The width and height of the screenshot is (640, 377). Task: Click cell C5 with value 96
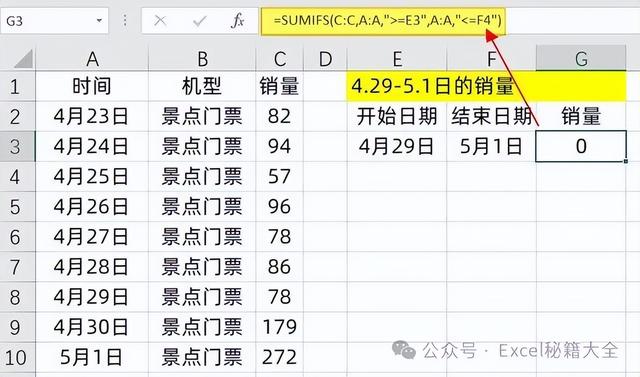[280, 207]
